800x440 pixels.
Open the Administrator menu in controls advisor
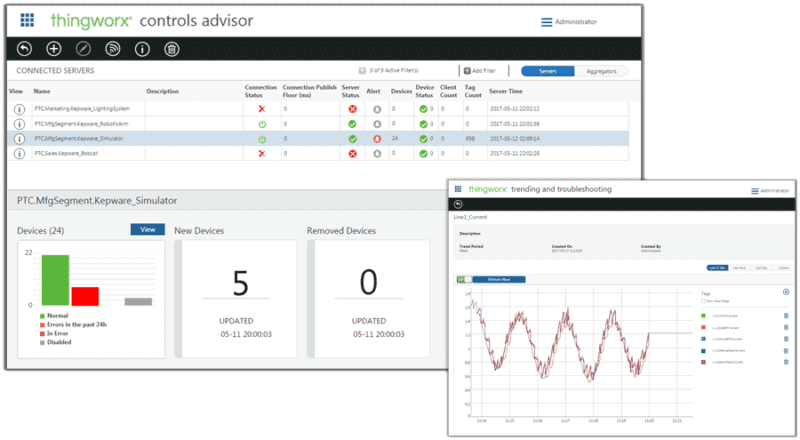pos(569,22)
